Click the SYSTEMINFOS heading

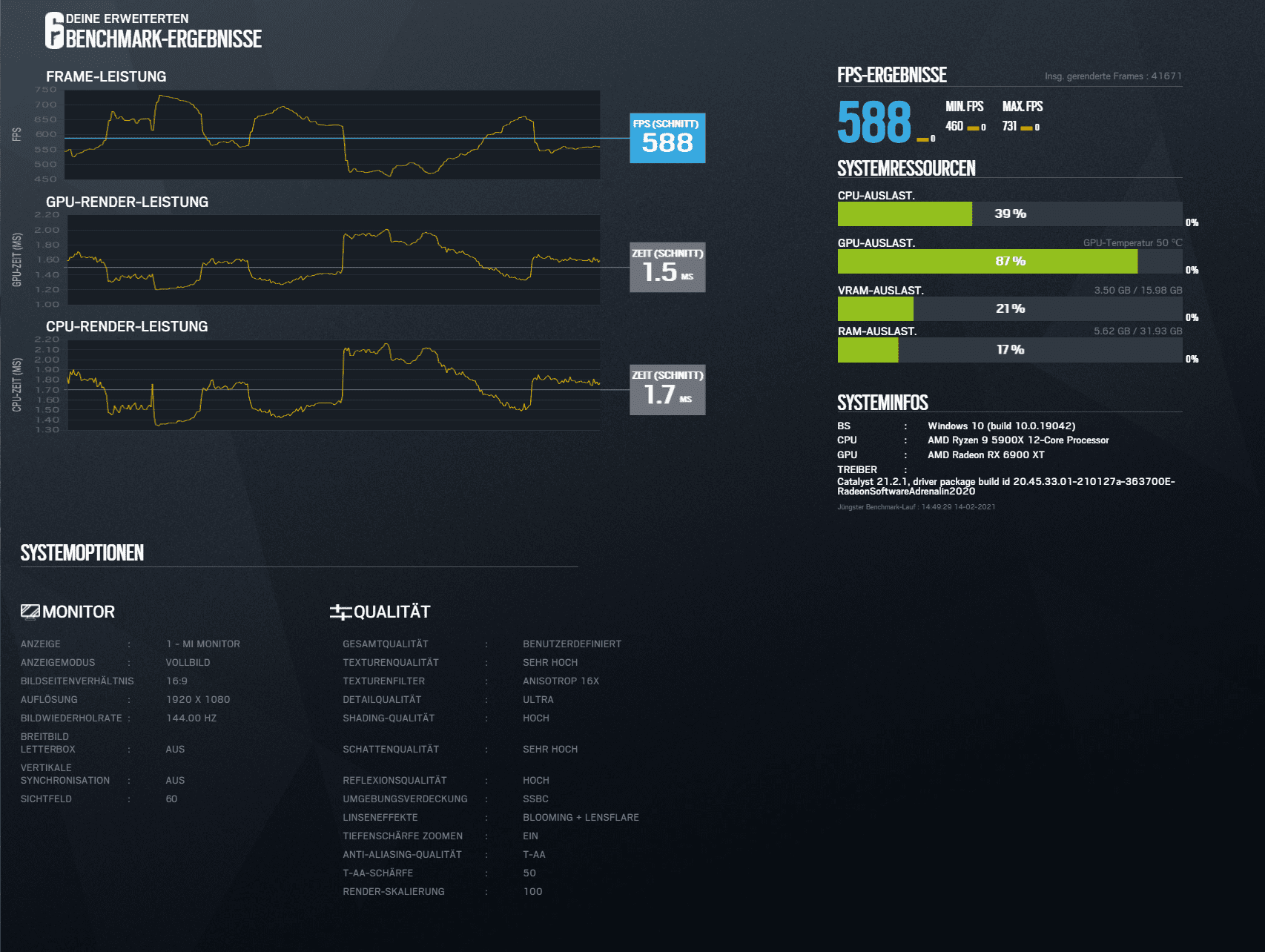click(882, 403)
